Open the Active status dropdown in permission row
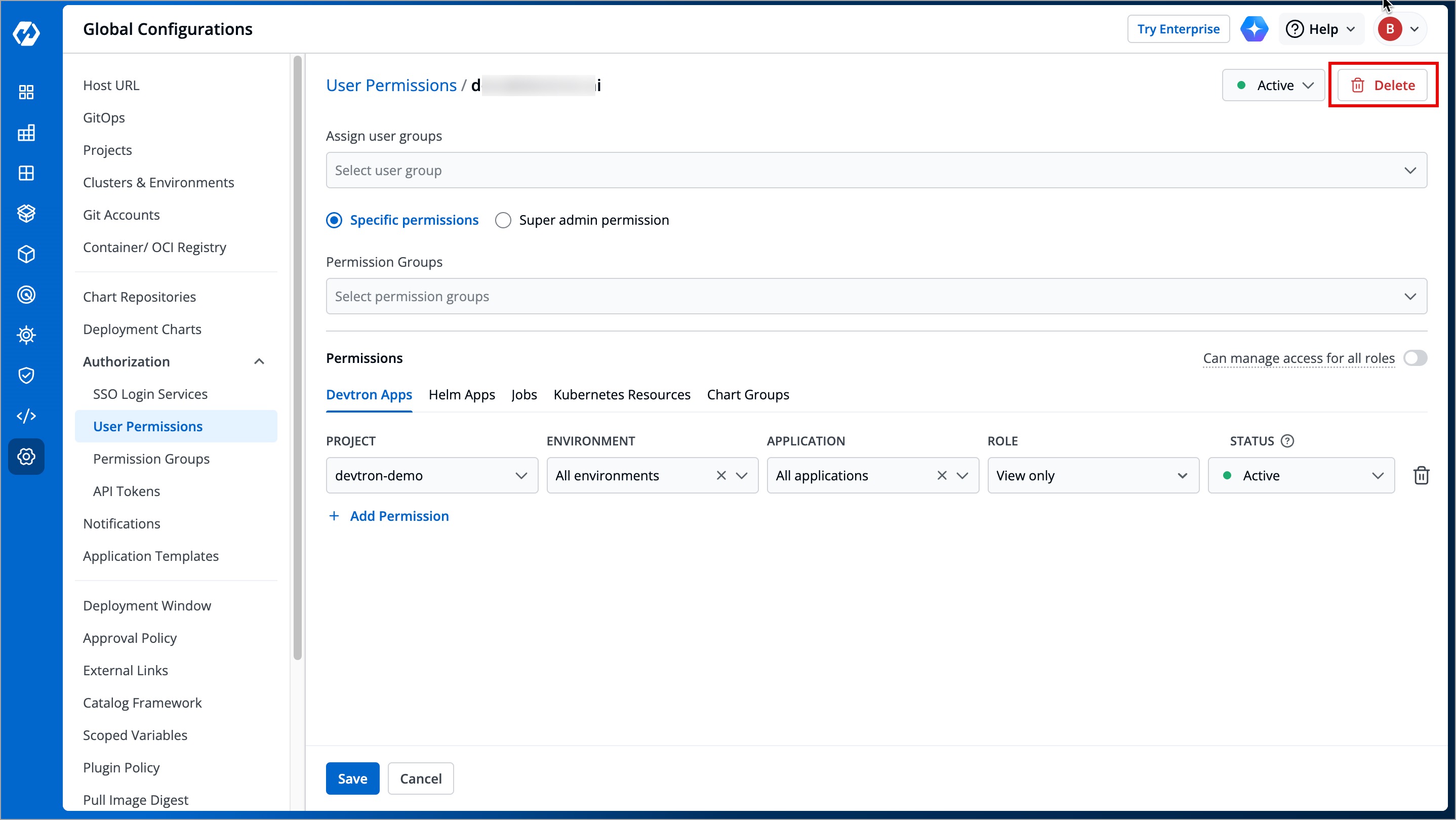1456x820 pixels. 1301,475
